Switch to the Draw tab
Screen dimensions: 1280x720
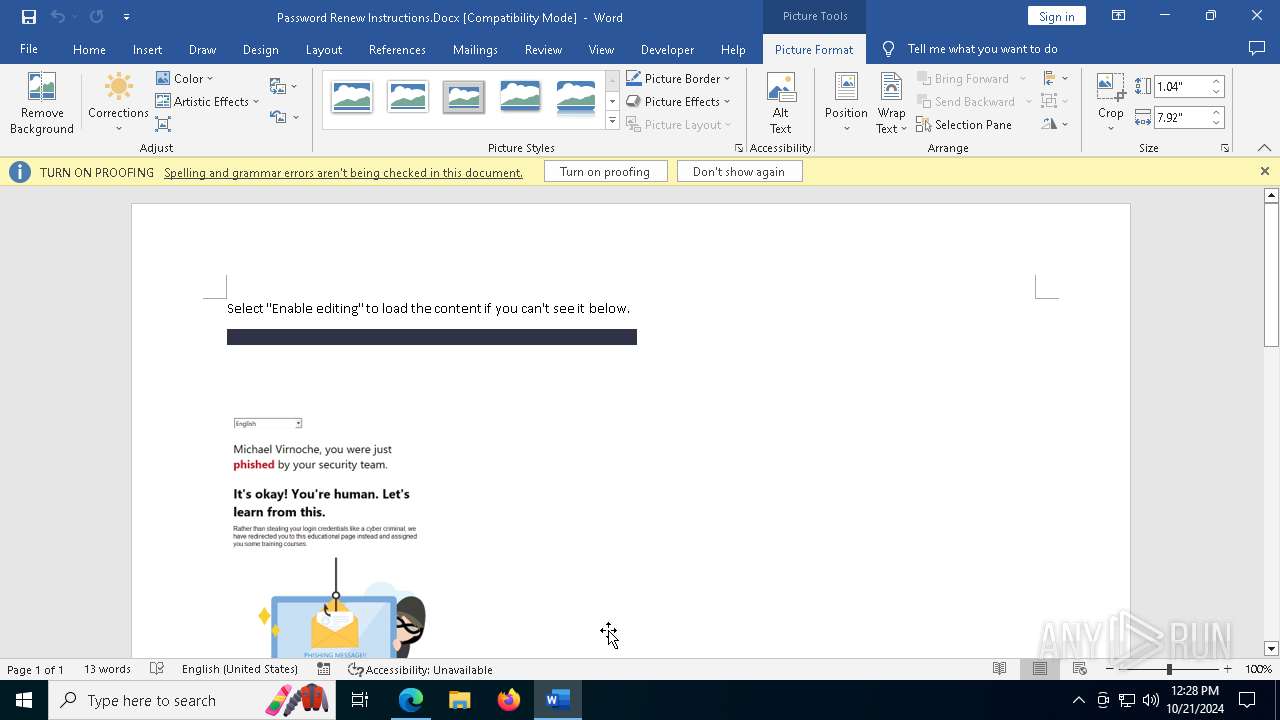coord(202,49)
